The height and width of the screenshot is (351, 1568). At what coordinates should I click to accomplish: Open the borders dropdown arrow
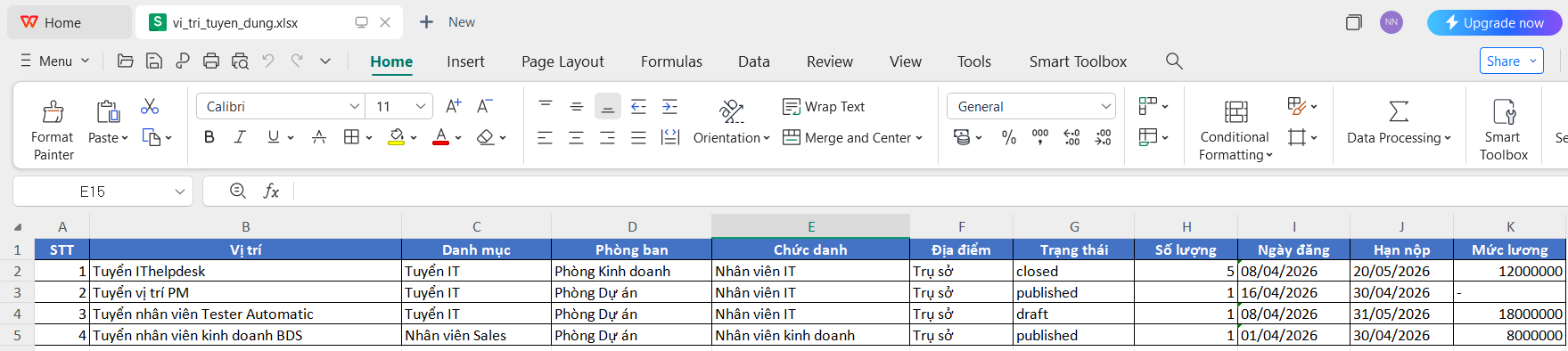click(369, 138)
